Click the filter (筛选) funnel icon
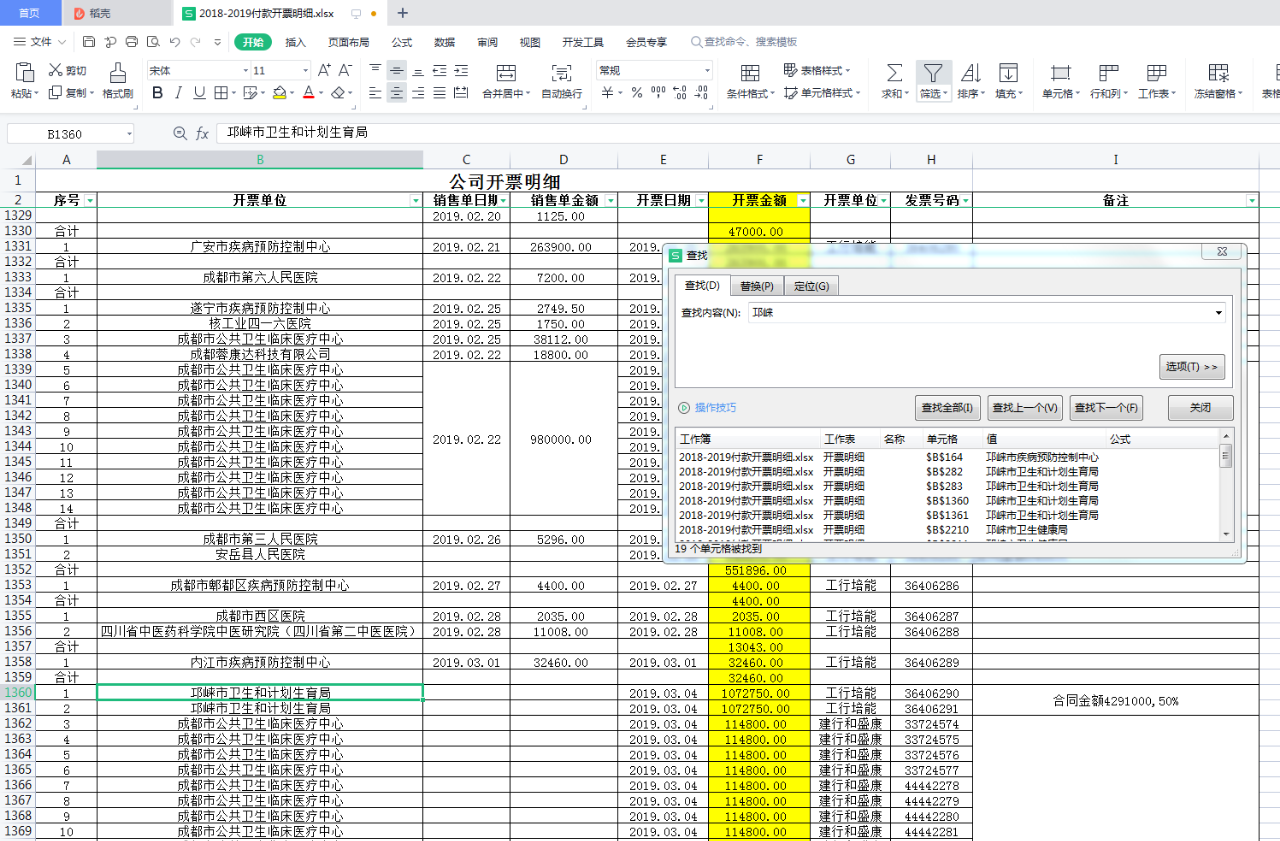This screenshot has width=1280, height=841. point(932,73)
